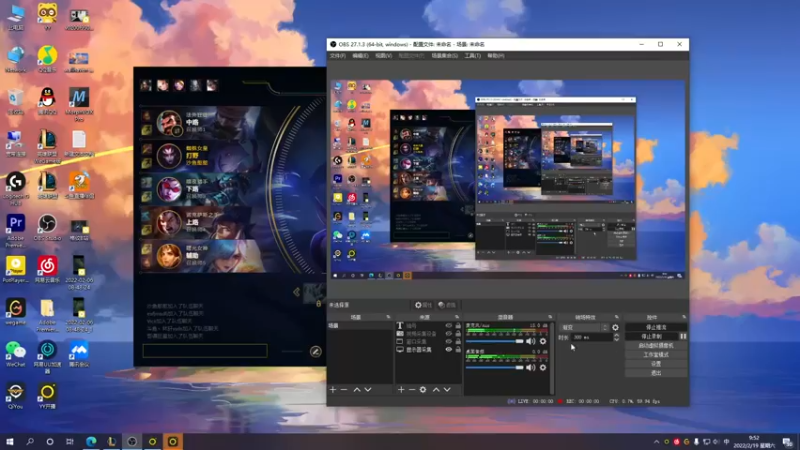This screenshot has height=450, width=800.
Task: Click 启动虚拟摄像机 virtual camera button
Action: click(656, 345)
